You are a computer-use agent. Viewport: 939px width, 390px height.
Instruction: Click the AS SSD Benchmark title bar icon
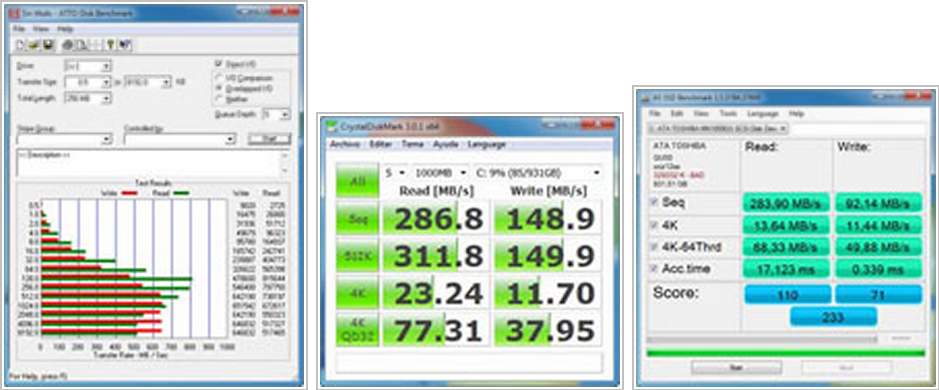(x=646, y=98)
